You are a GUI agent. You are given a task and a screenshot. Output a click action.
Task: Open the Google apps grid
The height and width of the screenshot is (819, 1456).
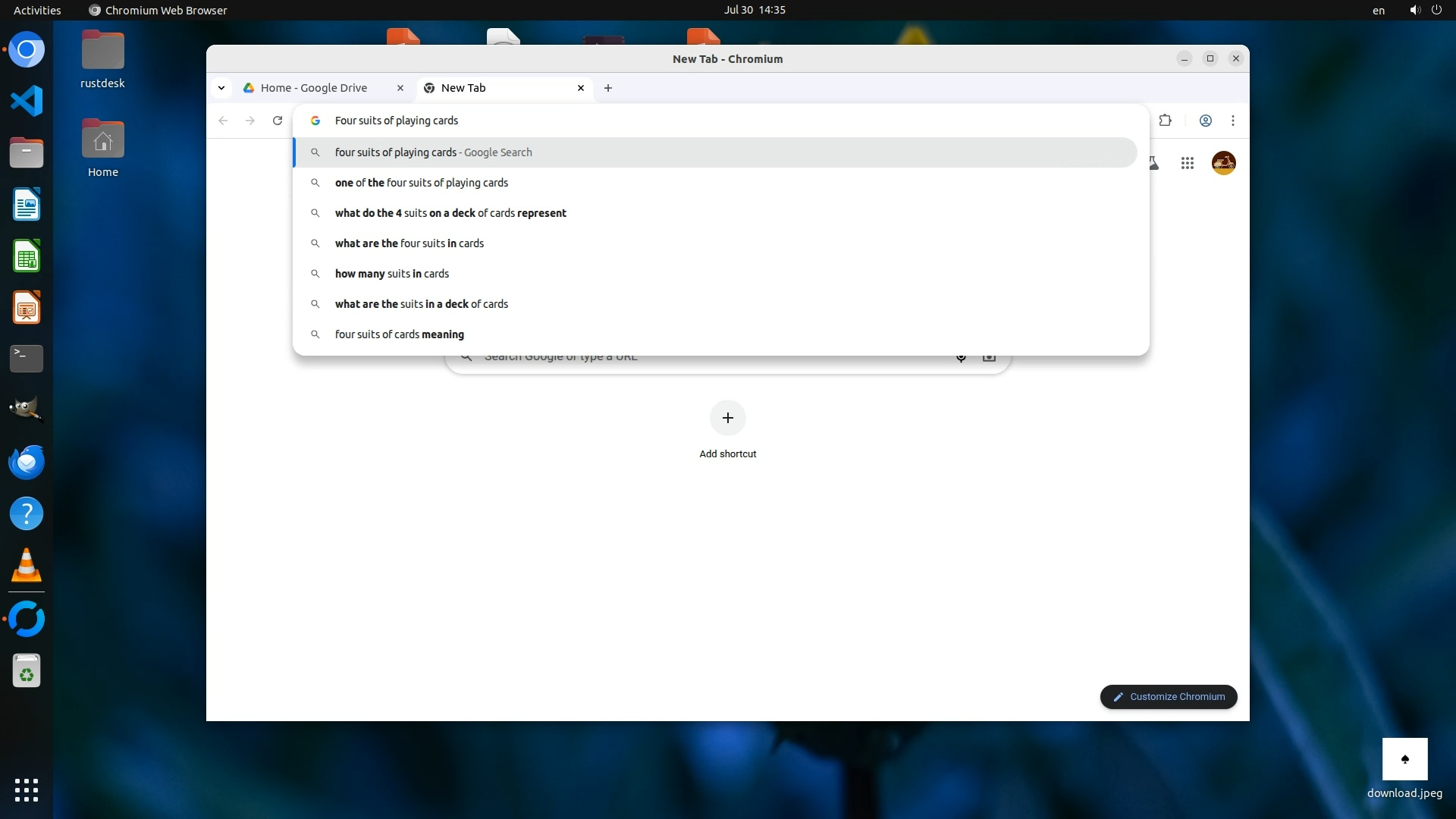[x=1188, y=163]
